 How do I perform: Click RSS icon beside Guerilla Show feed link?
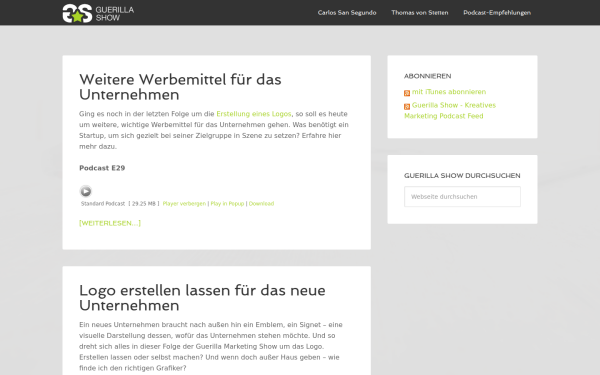coord(407,106)
